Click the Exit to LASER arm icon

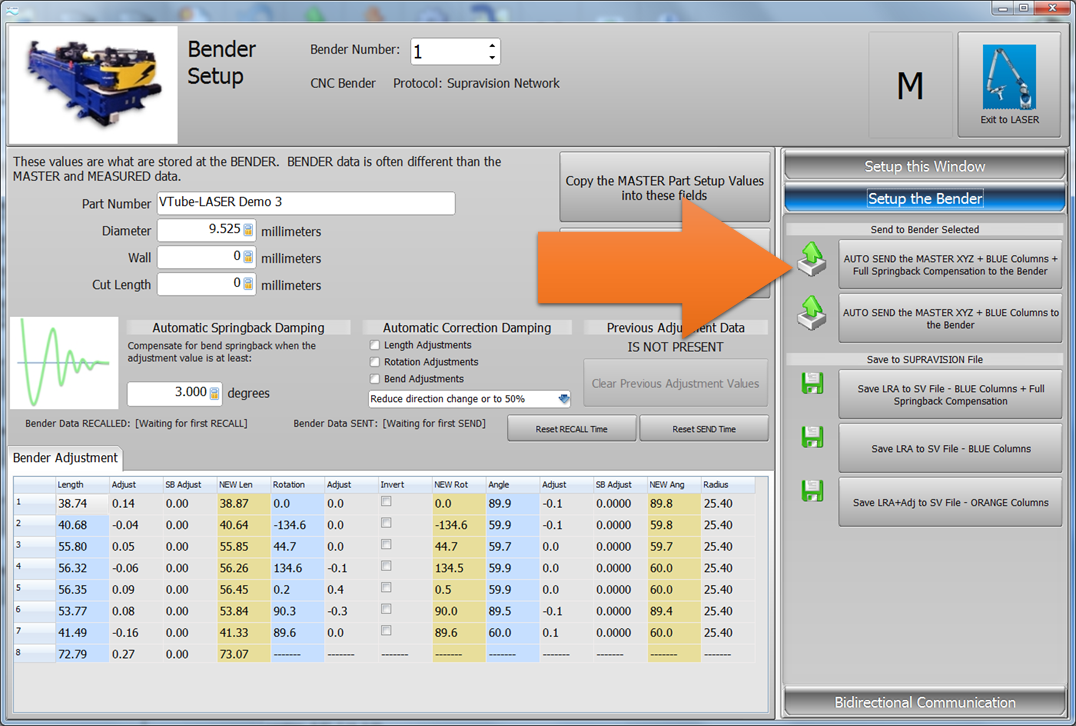pyautogui.click(x=1008, y=78)
